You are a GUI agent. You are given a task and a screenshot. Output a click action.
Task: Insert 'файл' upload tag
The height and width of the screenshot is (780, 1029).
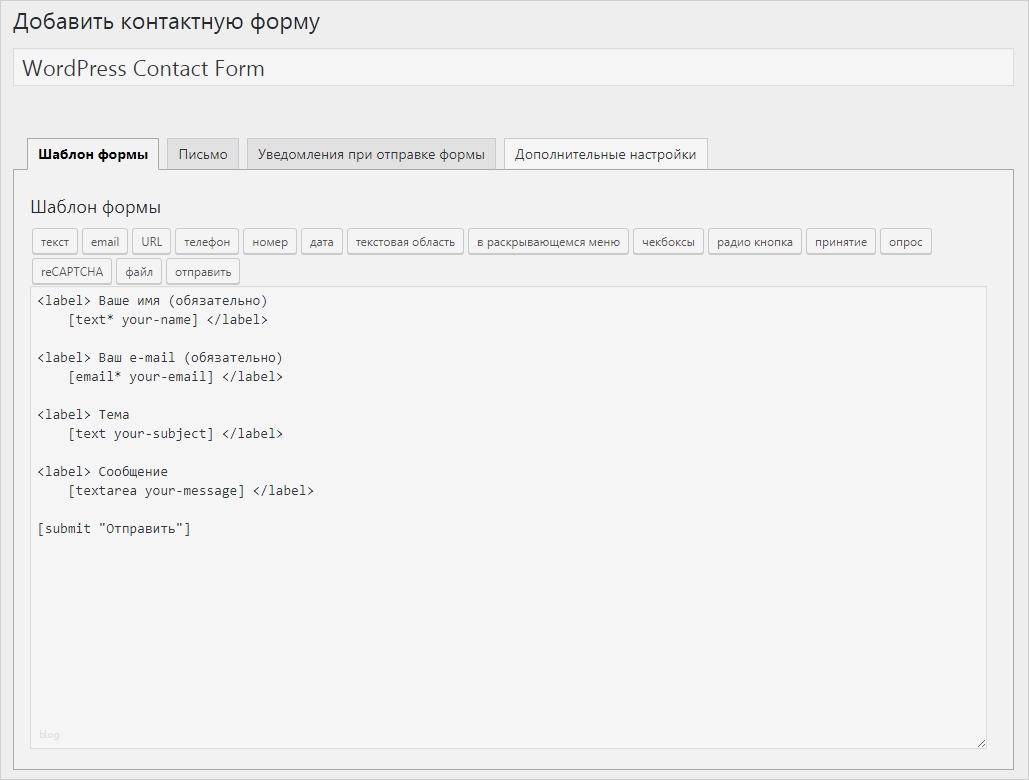point(138,272)
